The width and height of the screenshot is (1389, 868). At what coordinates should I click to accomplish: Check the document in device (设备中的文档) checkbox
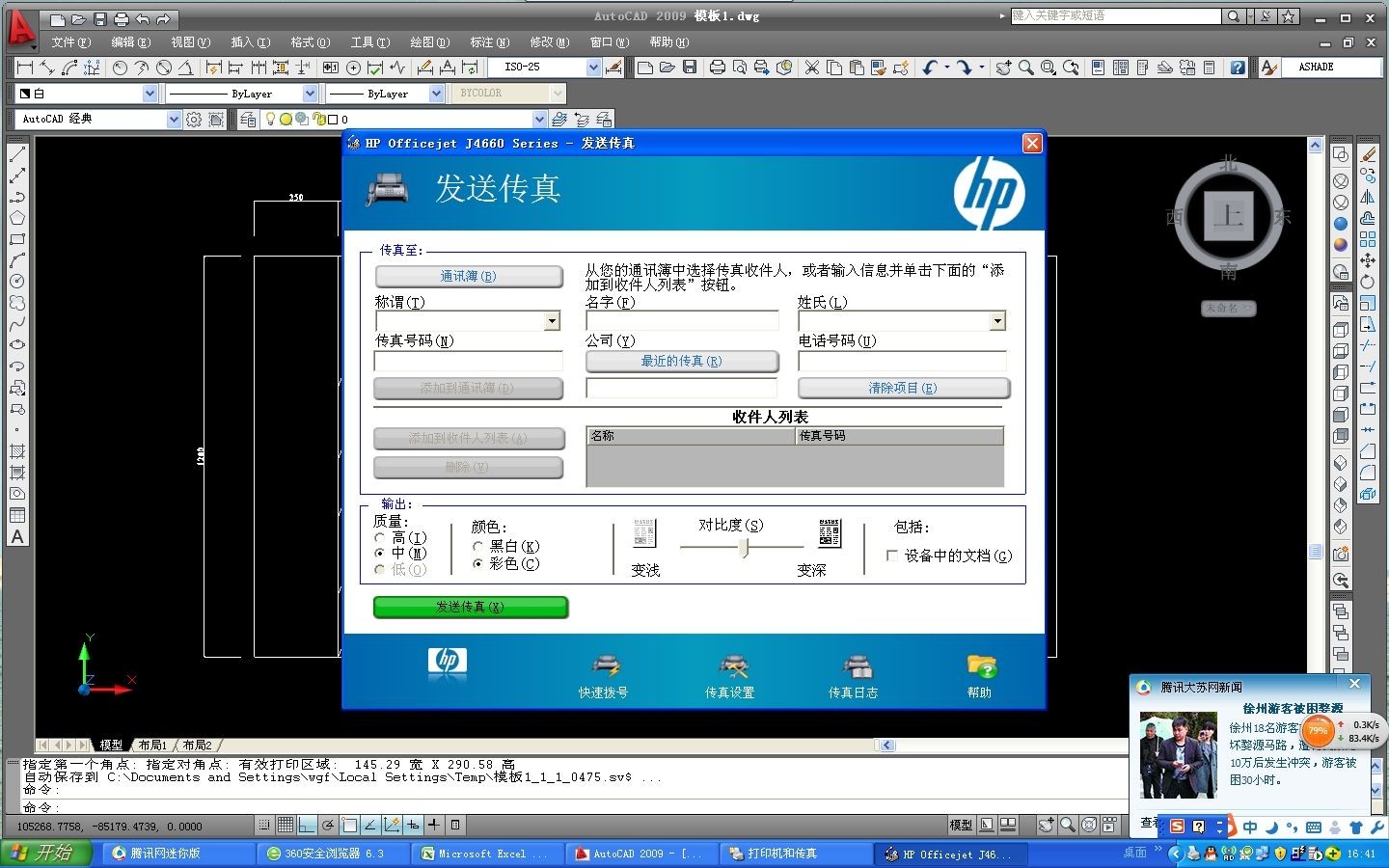892,556
